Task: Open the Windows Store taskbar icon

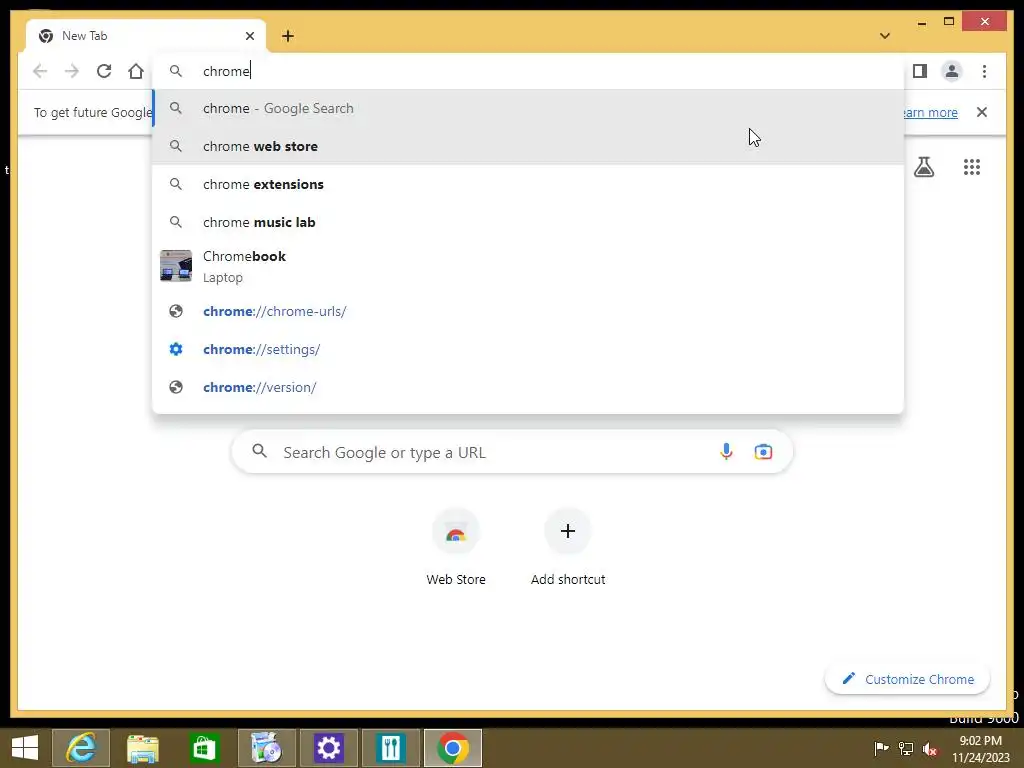Action: coord(204,748)
